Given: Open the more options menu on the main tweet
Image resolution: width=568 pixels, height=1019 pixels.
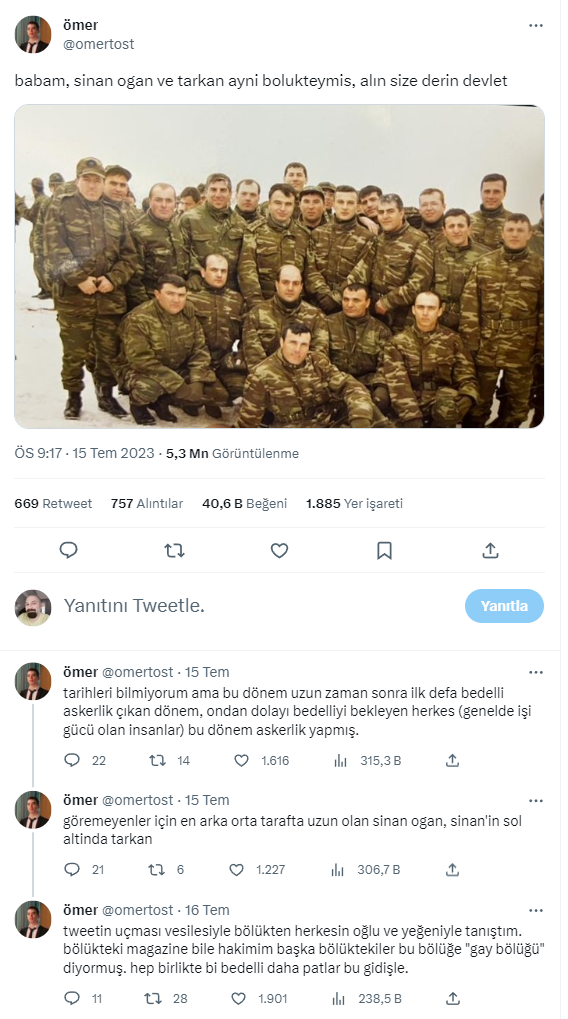Looking at the screenshot, I should 536,25.
